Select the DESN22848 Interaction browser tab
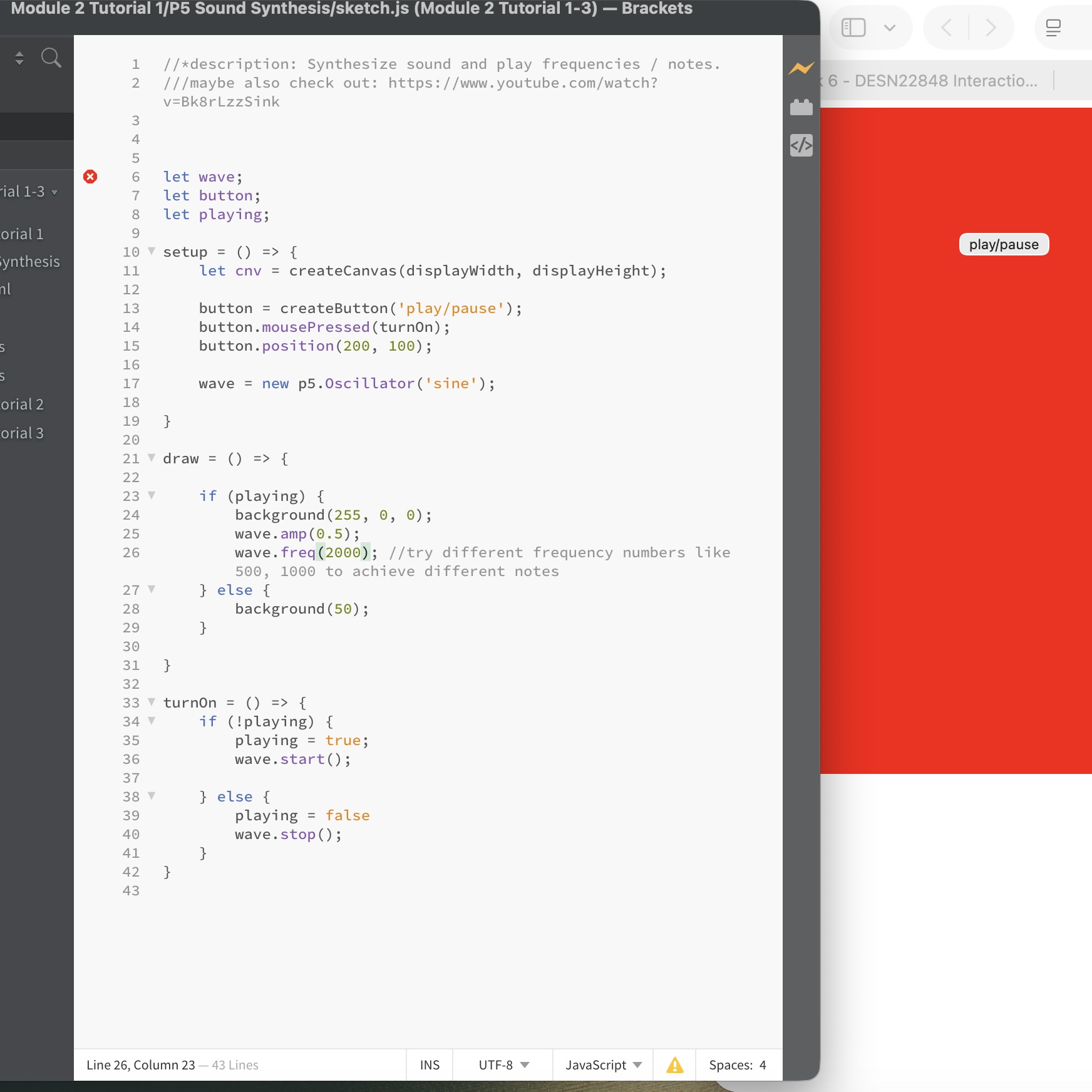Screen dimensions: 1092x1092 pyautogui.click(x=933, y=81)
